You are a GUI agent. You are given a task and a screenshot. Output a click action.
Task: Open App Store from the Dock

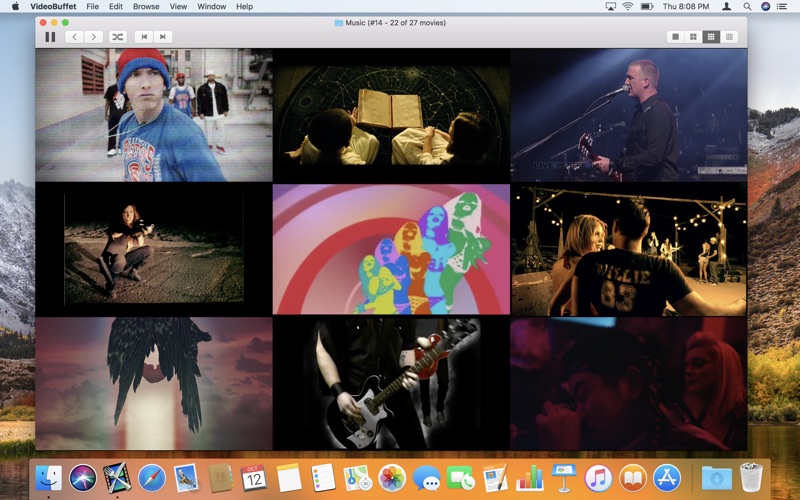(667, 478)
